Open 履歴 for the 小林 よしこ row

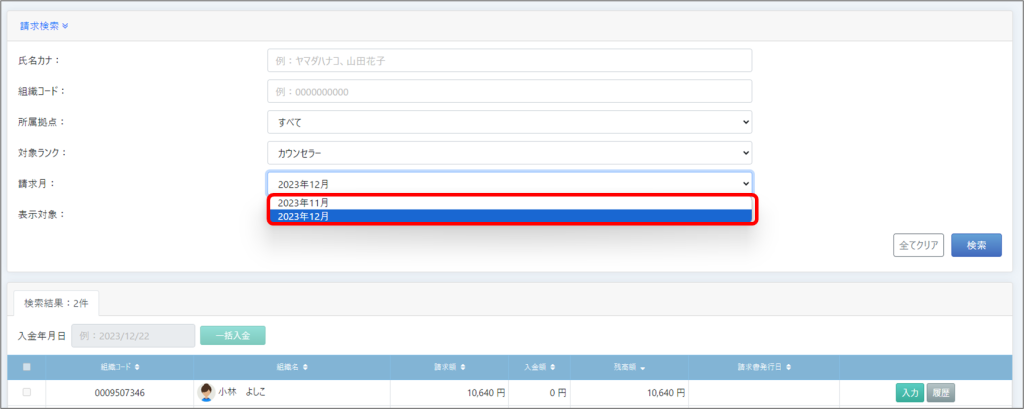941,393
